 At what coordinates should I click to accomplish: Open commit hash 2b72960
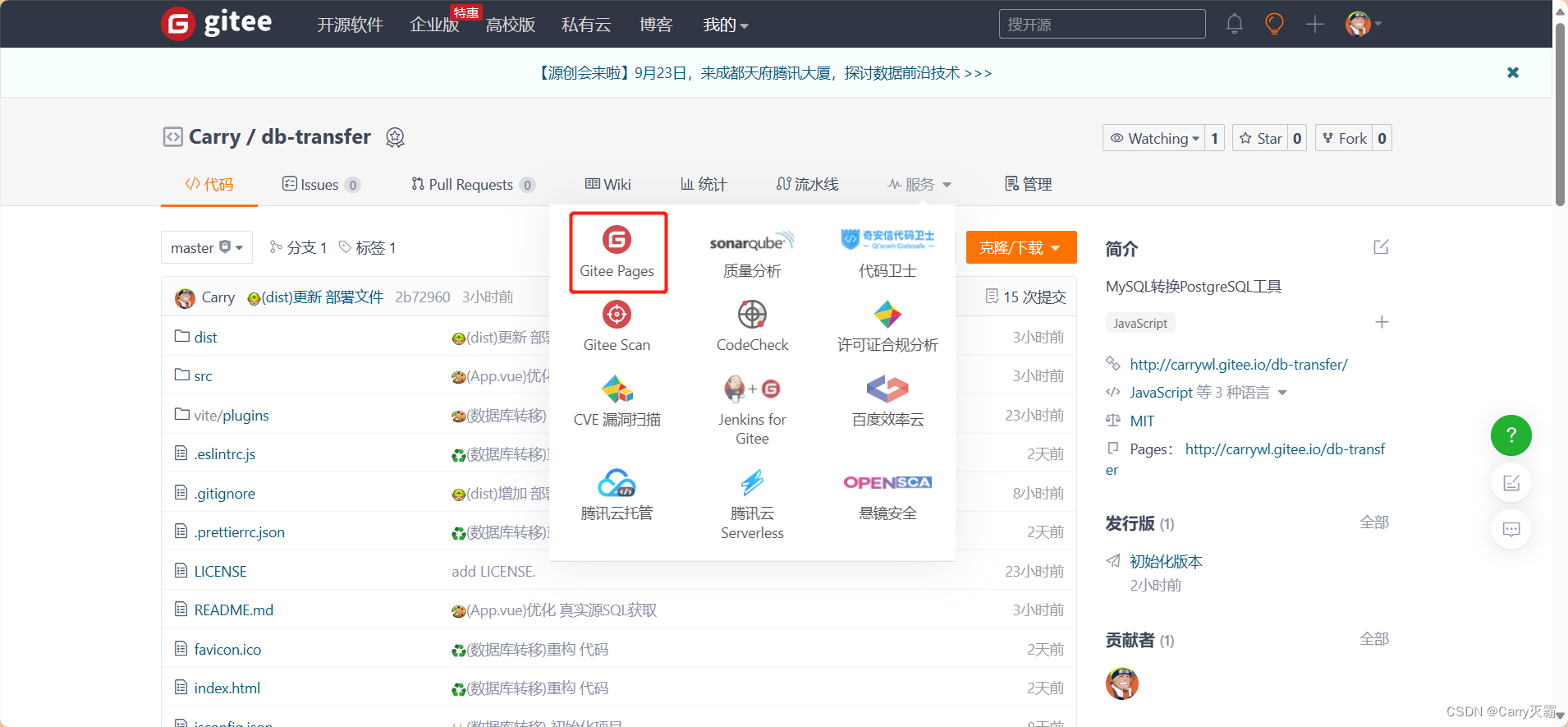pos(422,297)
